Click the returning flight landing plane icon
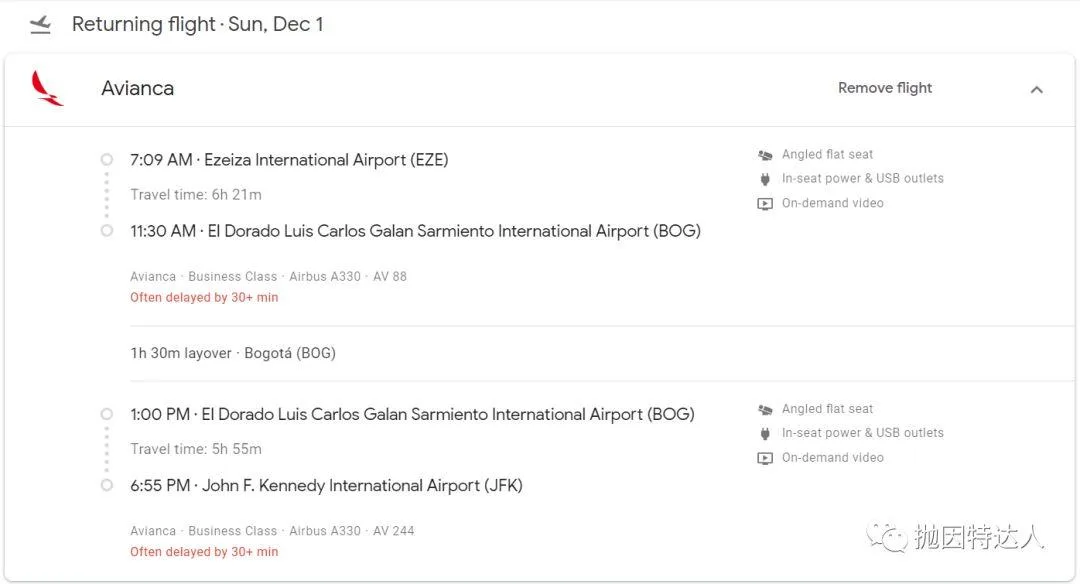 41,25
